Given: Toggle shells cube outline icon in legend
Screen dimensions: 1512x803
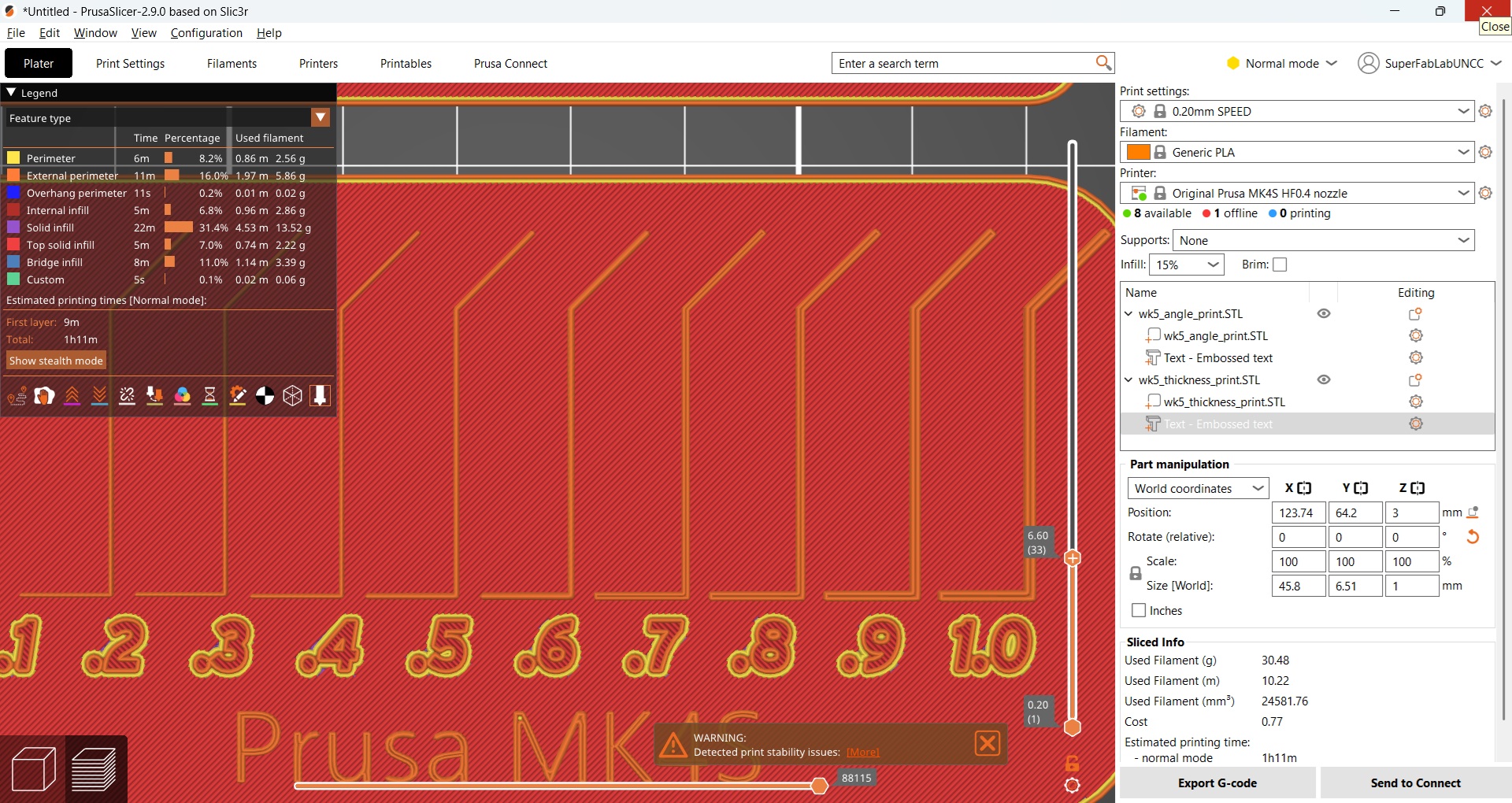Looking at the screenshot, I should [x=292, y=395].
